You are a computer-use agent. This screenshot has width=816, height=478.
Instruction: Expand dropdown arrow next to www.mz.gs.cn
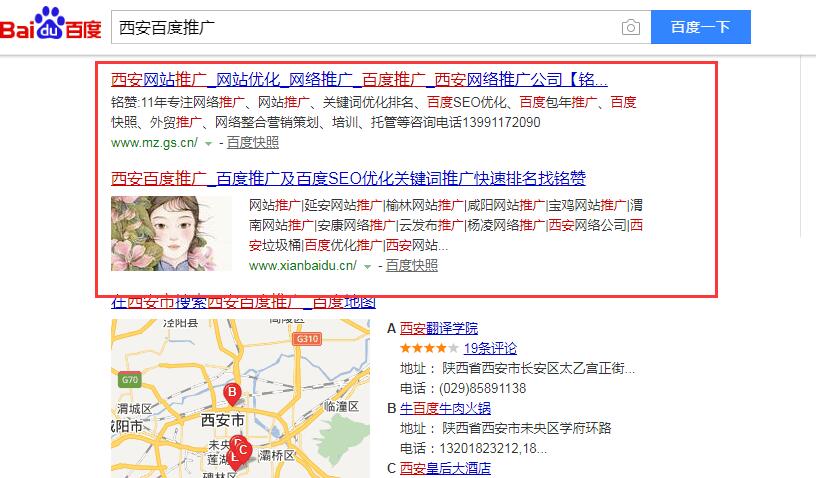coord(208,143)
